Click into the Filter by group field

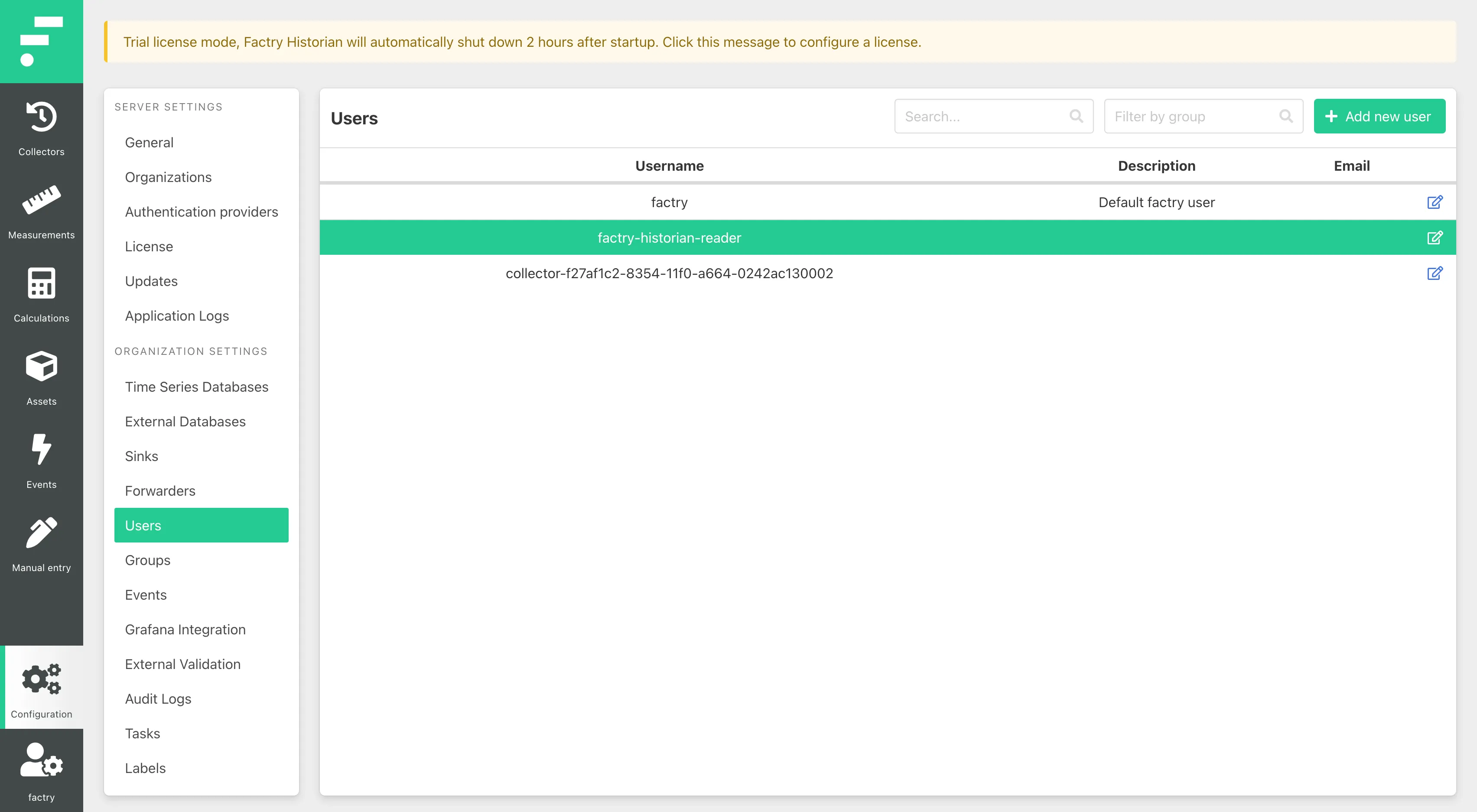coord(1204,117)
